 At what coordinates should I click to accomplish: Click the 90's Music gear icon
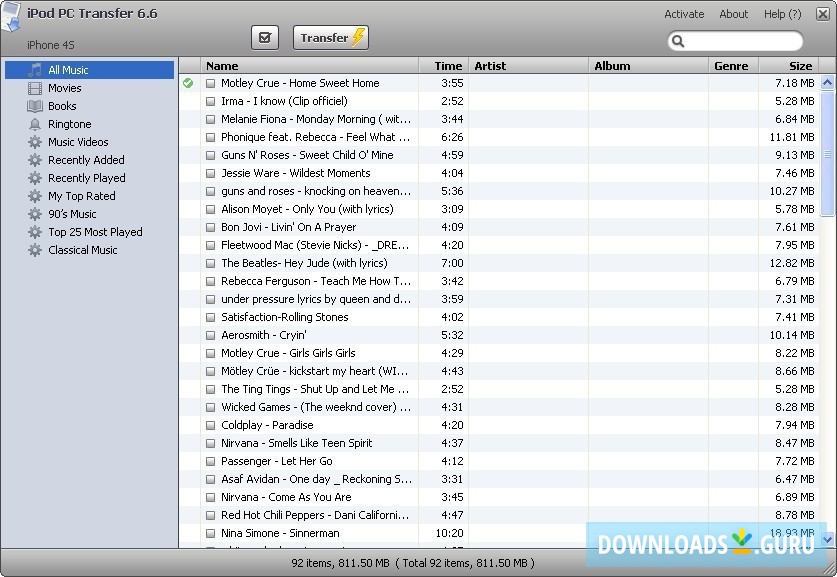point(35,214)
